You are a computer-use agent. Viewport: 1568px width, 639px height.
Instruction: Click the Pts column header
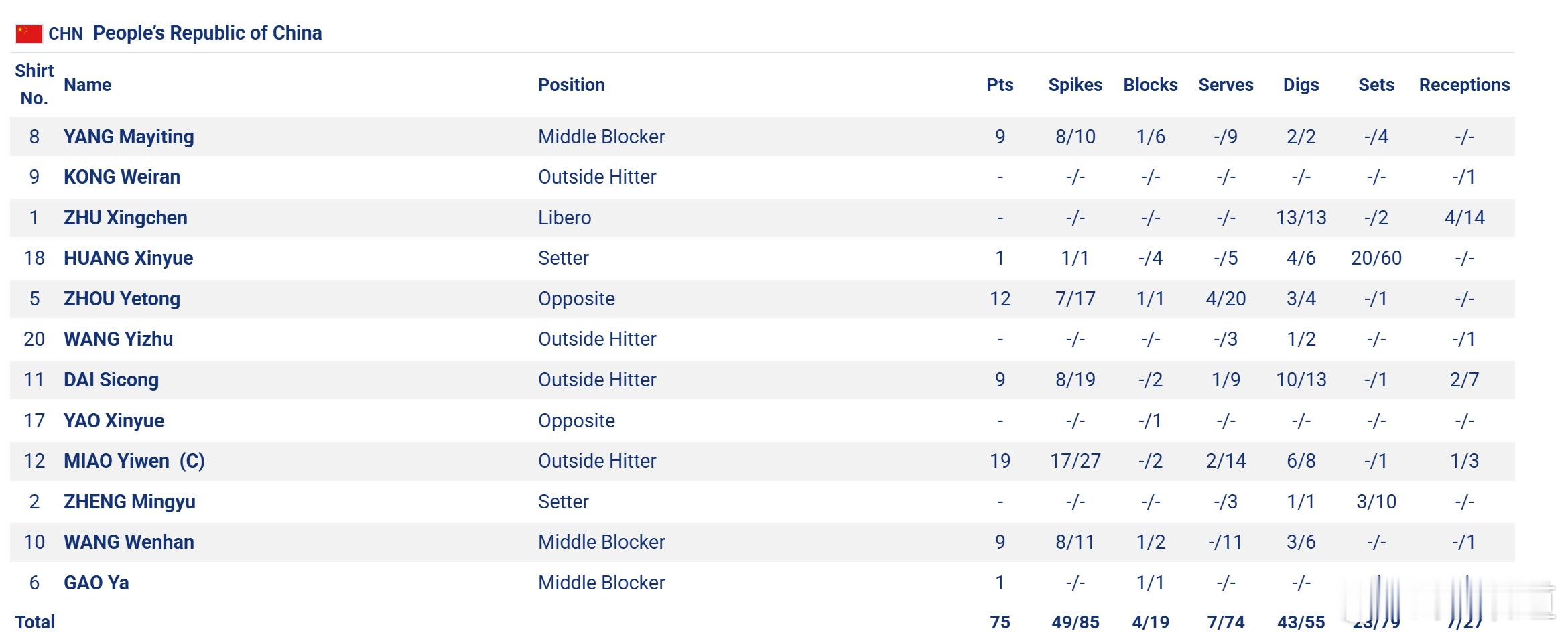[1000, 85]
